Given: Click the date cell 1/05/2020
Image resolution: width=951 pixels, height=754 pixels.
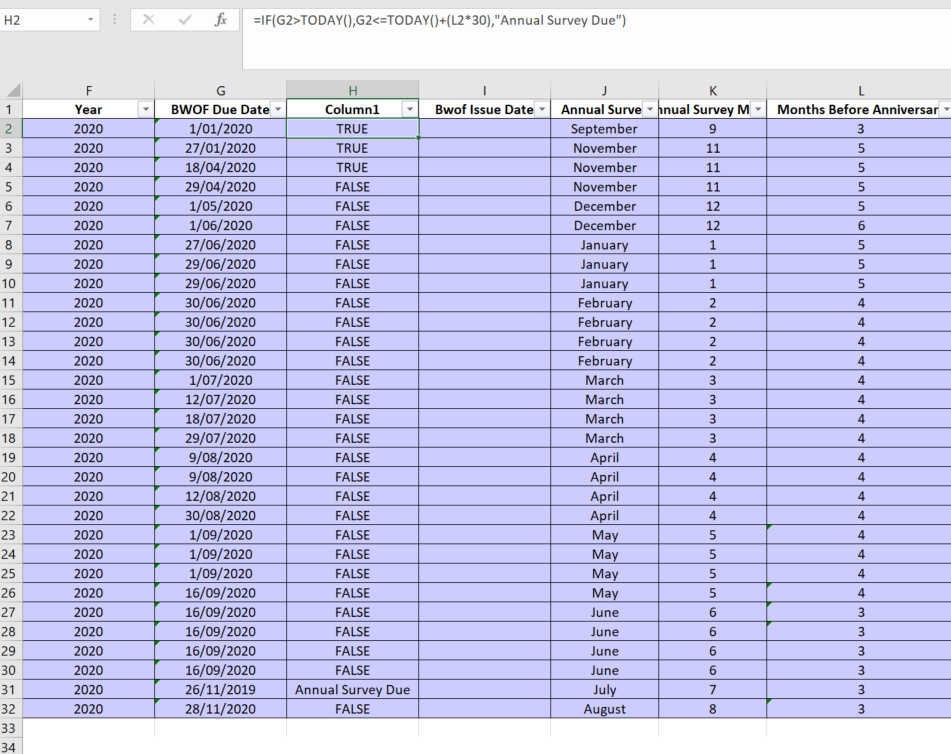Looking at the screenshot, I should tap(221, 206).
